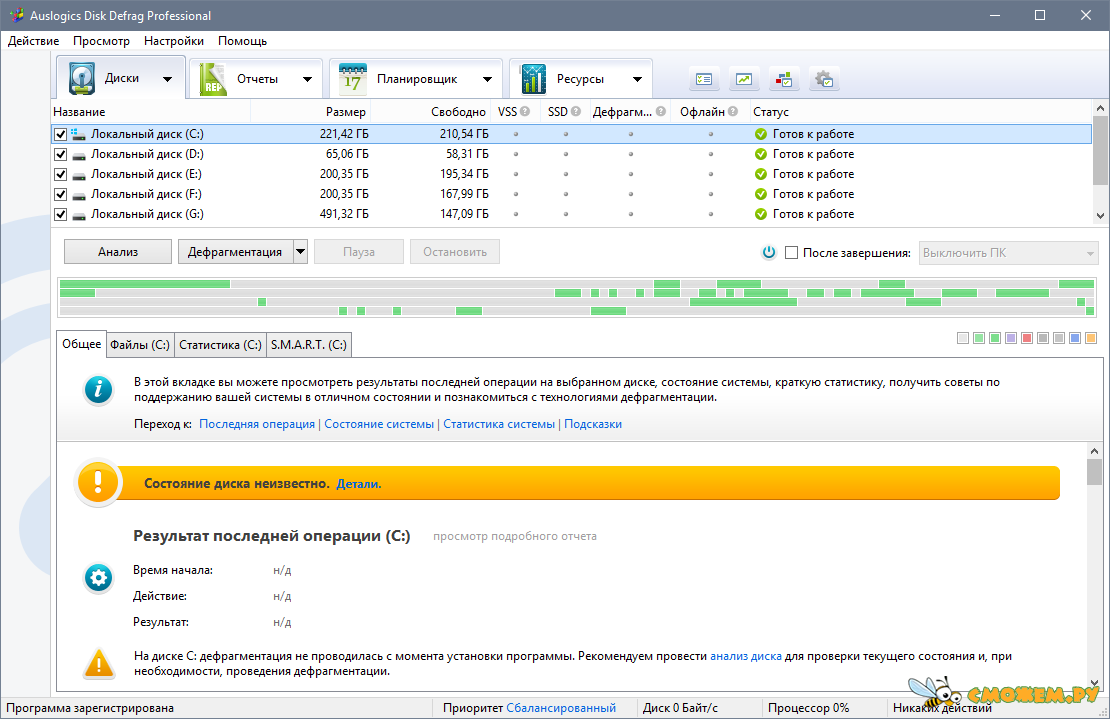1110x719 pixels.
Task: Click the red legend color swatch
Action: 1027,338
